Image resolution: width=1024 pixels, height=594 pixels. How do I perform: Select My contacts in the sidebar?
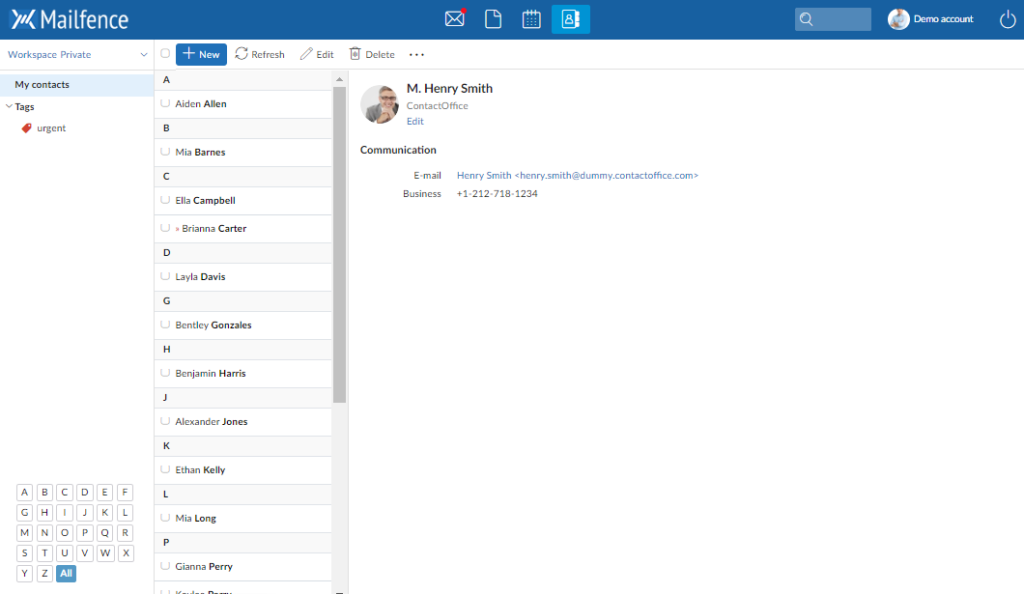tap(40, 84)
